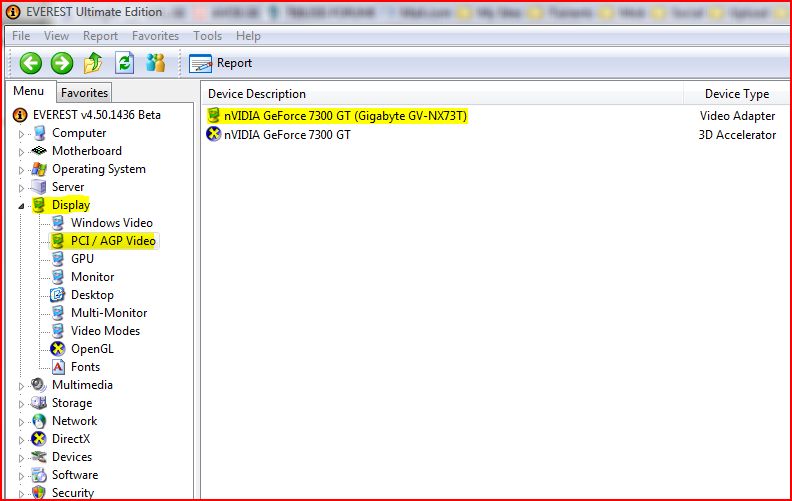This screenshot has height=501, width=792.
Task: Click the 3D Accelerator device type cell
Action: (737, 135)
